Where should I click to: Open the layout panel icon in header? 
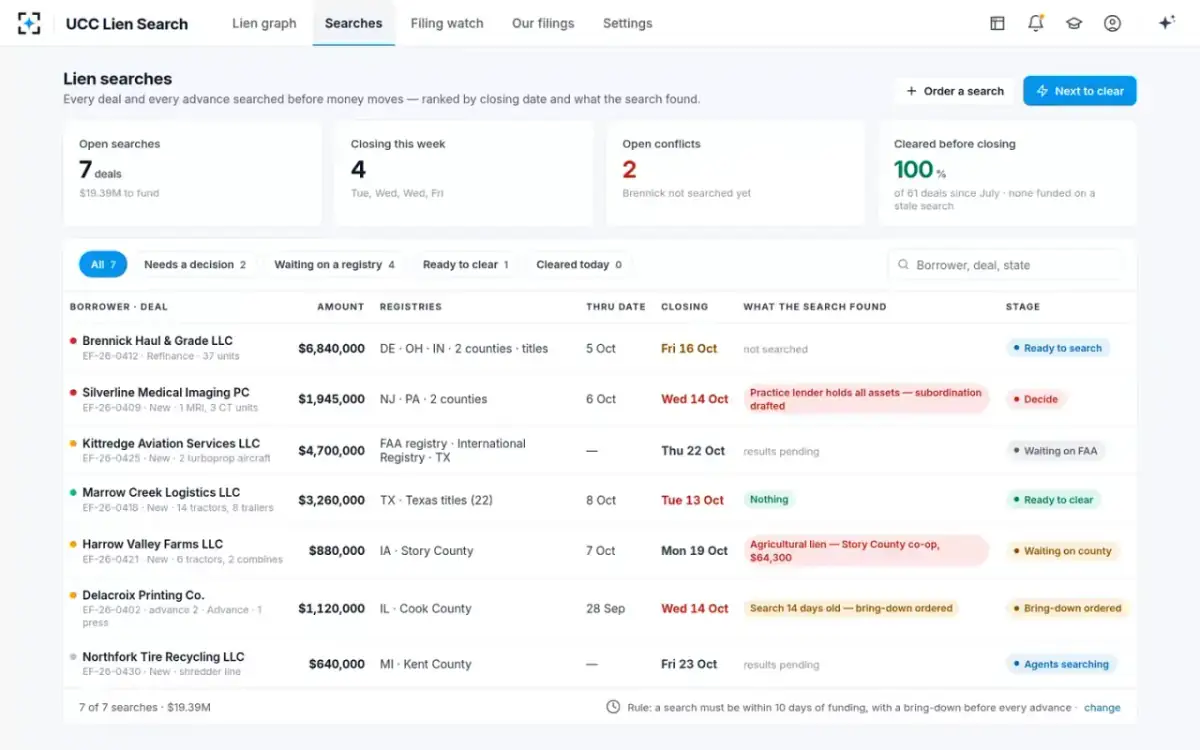click(997, 23)
